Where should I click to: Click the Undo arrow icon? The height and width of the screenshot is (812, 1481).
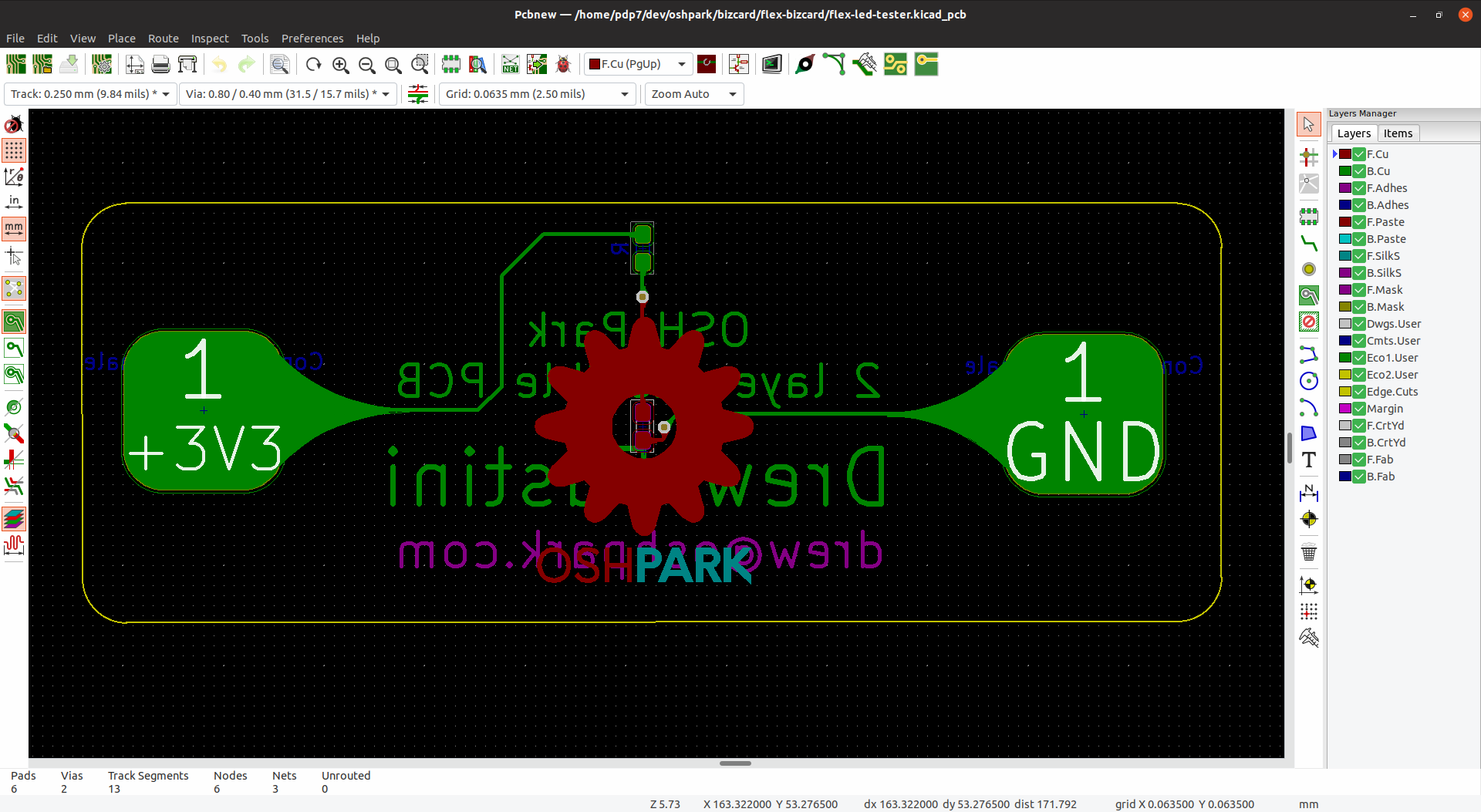click(x=220, y=65)
